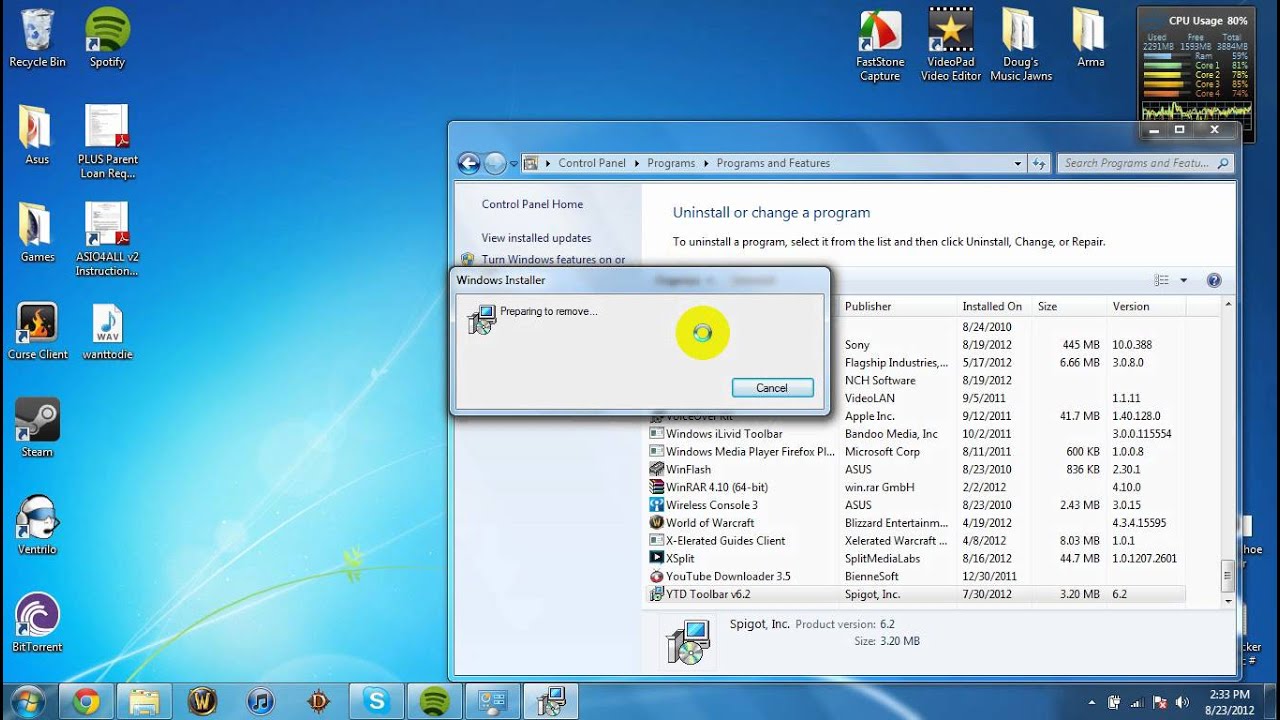Open the recent pages dropdown arrow
1280x720 pixels.
click(x=514, y=163)
